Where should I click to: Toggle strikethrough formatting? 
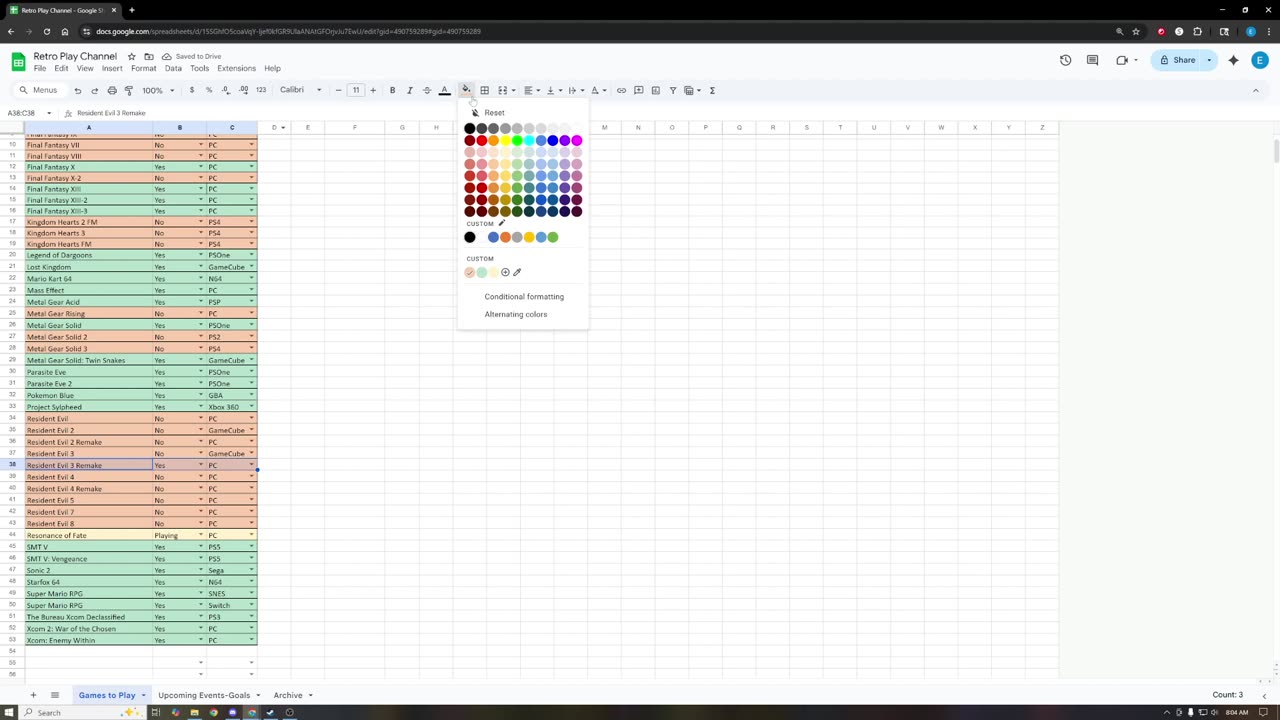tap(427, 90)
